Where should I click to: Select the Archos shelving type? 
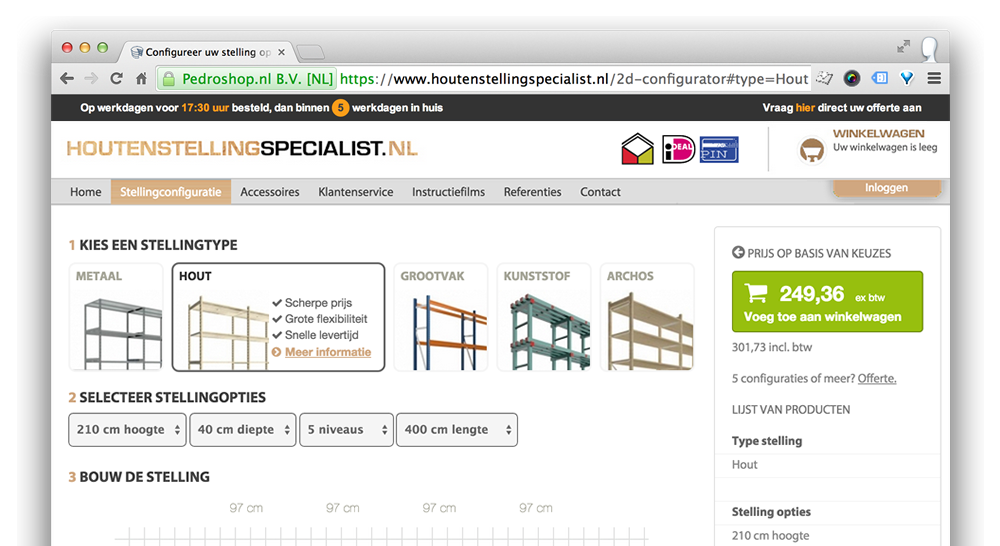pyautogui.click(x=647, y=317)
